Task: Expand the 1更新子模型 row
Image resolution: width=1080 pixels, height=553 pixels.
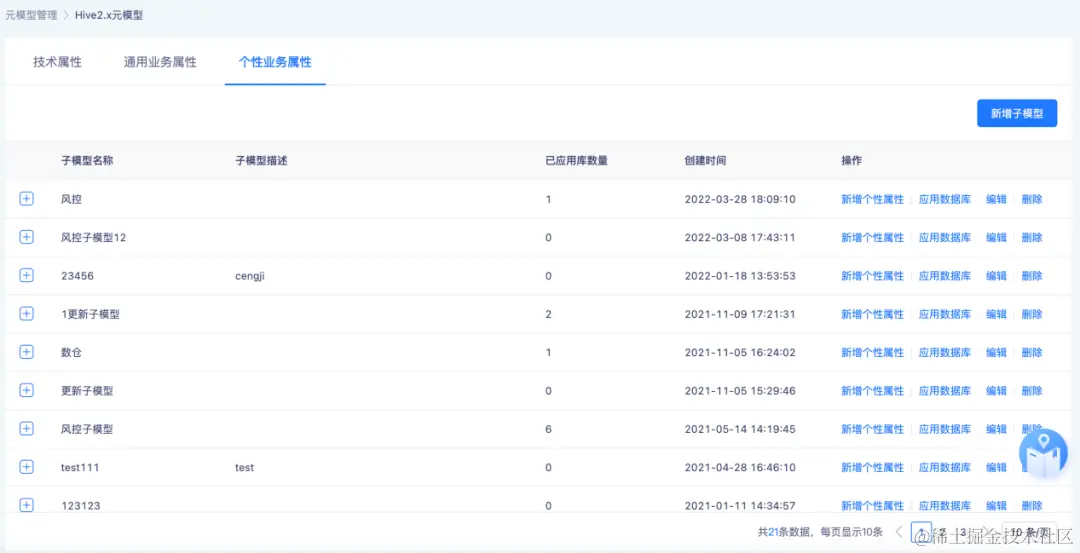Action: [x=26, y=313]
